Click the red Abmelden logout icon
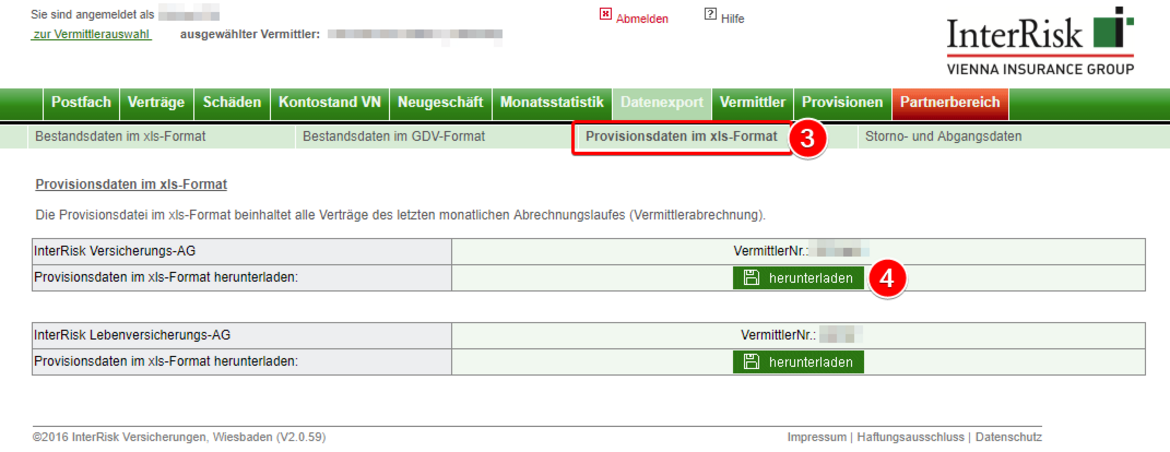The image size is (1170, 452). [606, 14]
